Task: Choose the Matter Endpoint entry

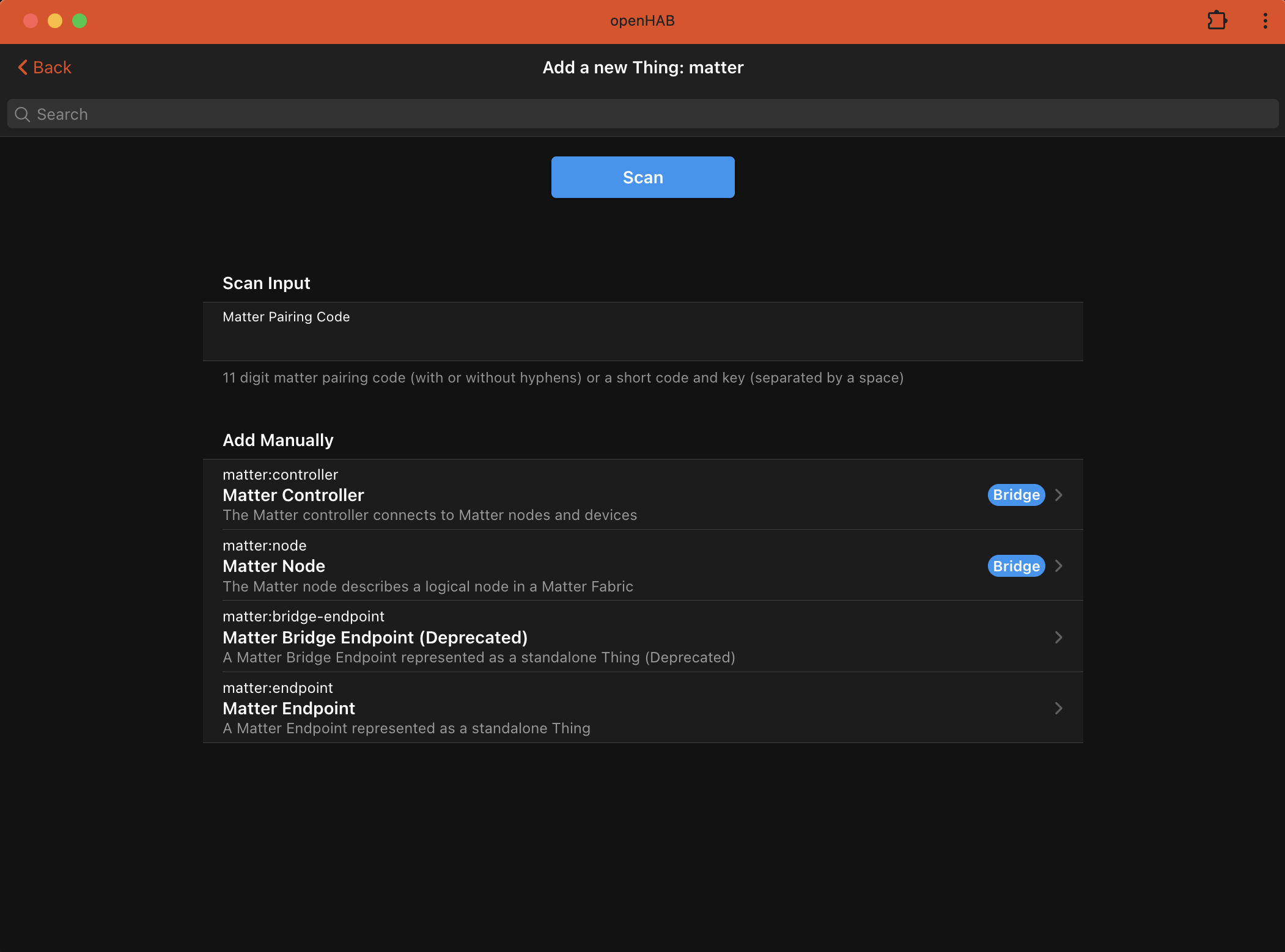Action: click(x=289, y=708)
